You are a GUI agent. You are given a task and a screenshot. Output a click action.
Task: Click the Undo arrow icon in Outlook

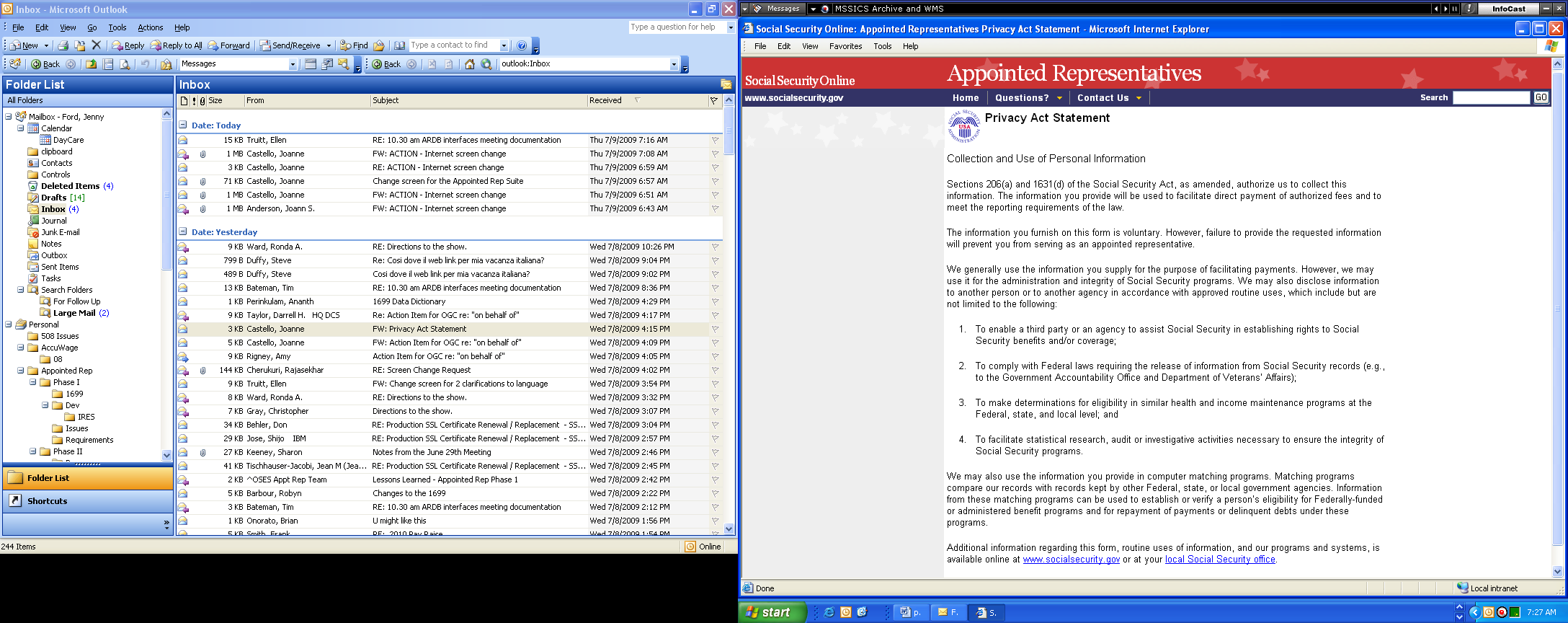pyautogui.click(x=145, y=64)
